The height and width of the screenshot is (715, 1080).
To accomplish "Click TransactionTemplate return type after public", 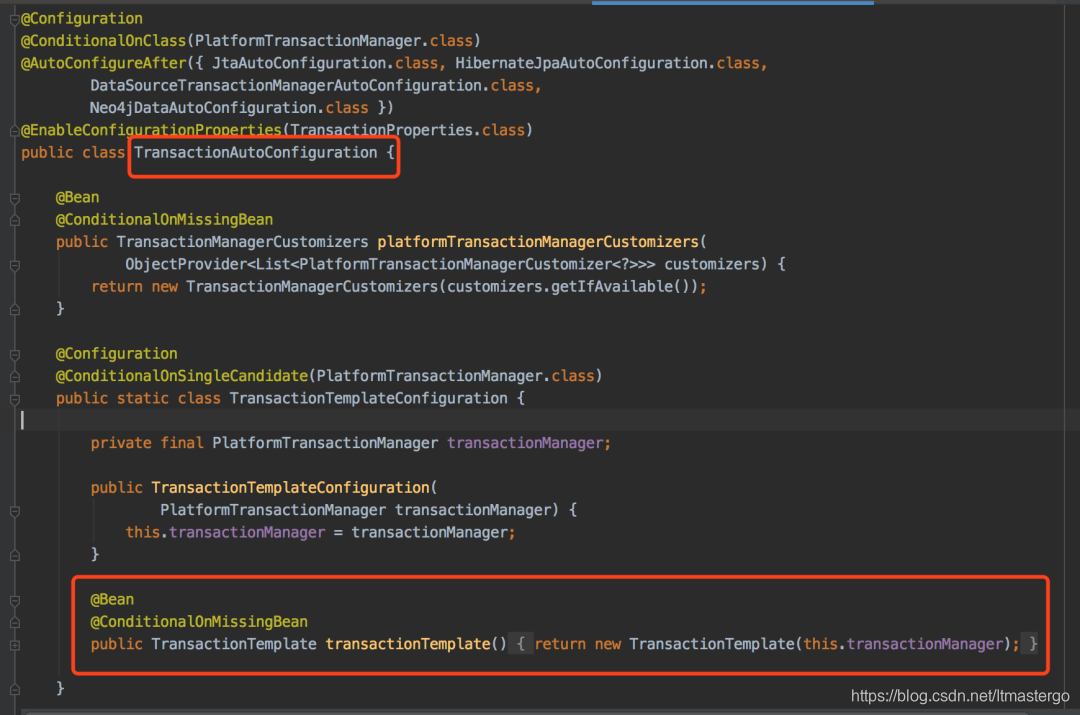I will [233, 644].
